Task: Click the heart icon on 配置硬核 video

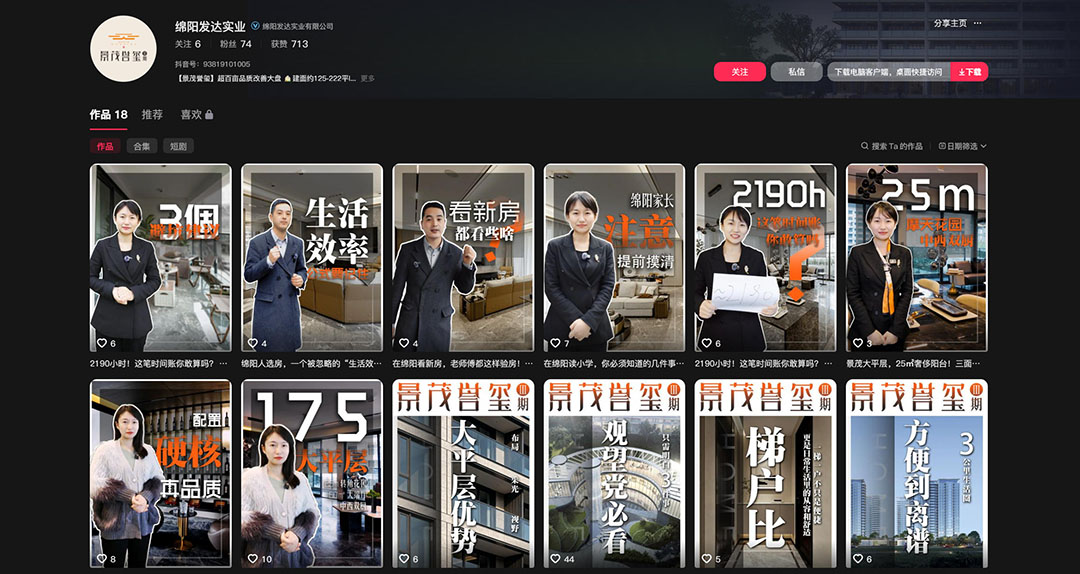Action: pyautogui.click(x=101, y=559)
